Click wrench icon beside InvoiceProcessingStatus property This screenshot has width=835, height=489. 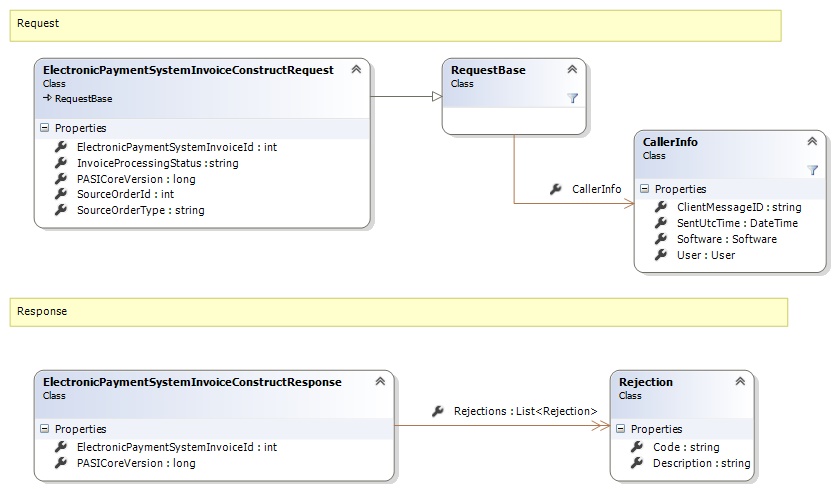(61, 163)
